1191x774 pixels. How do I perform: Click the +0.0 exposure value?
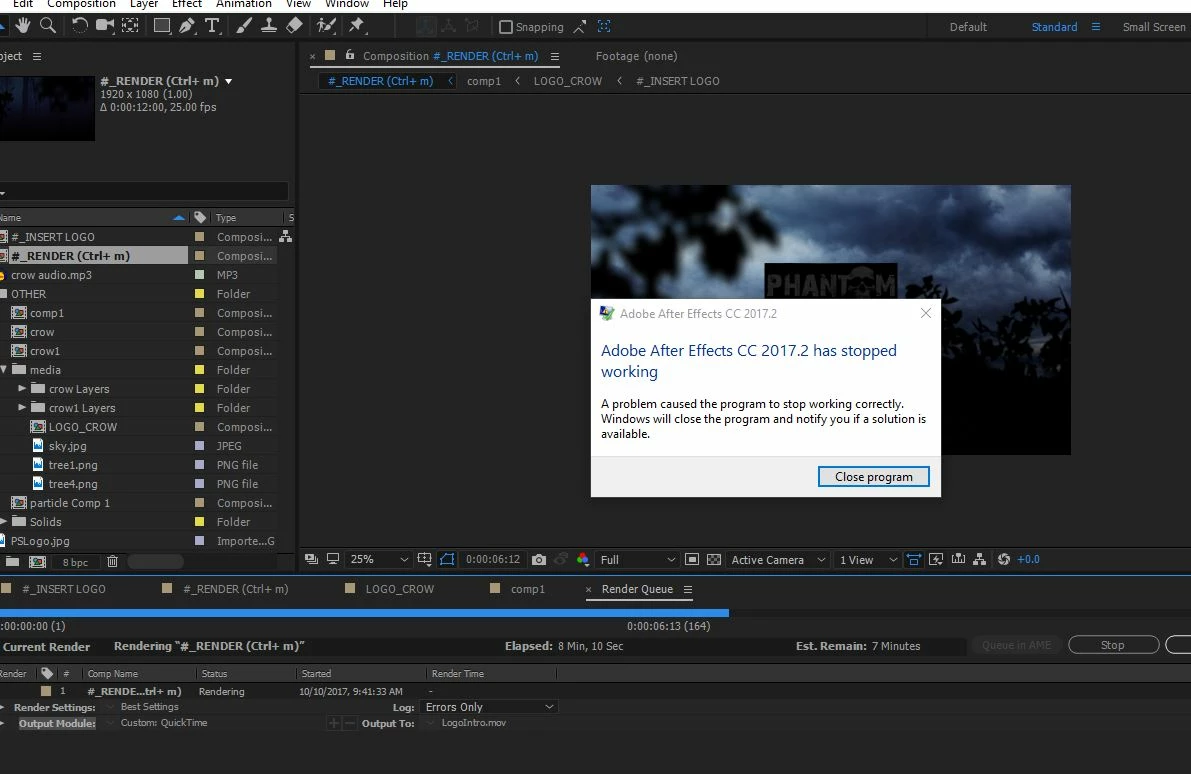1028,560
